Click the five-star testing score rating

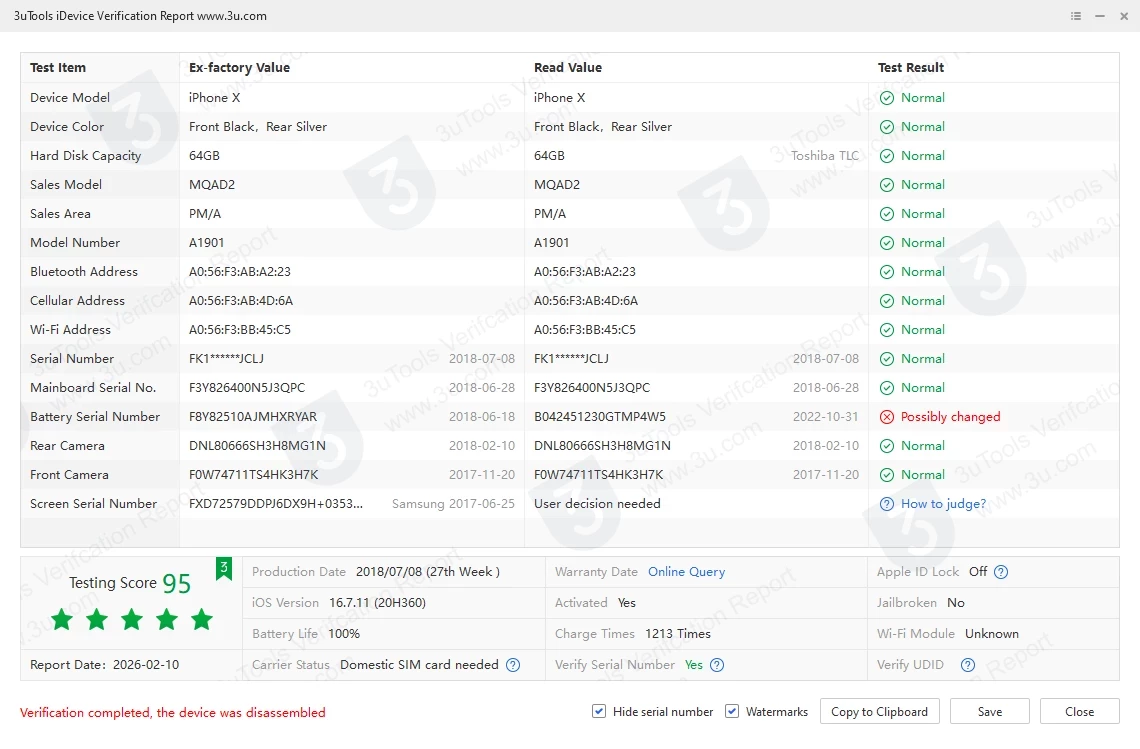click(132, 620)
